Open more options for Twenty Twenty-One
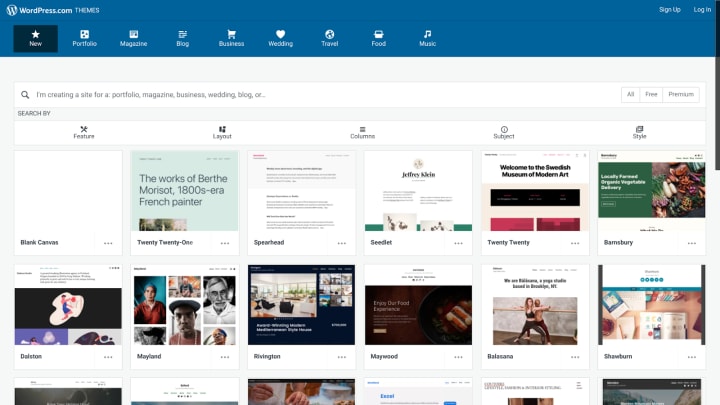 [225, 243]
